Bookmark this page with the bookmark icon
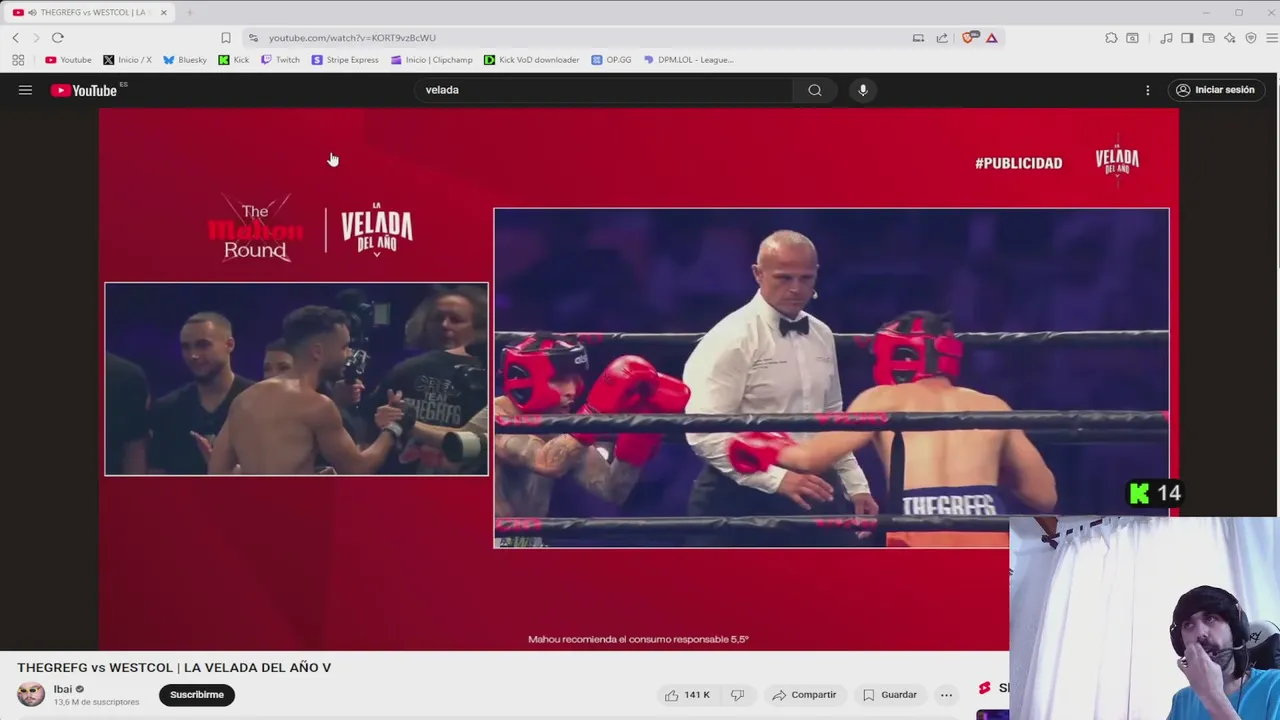This screenshot has height=720, width=1280. [x=226, y=38]
